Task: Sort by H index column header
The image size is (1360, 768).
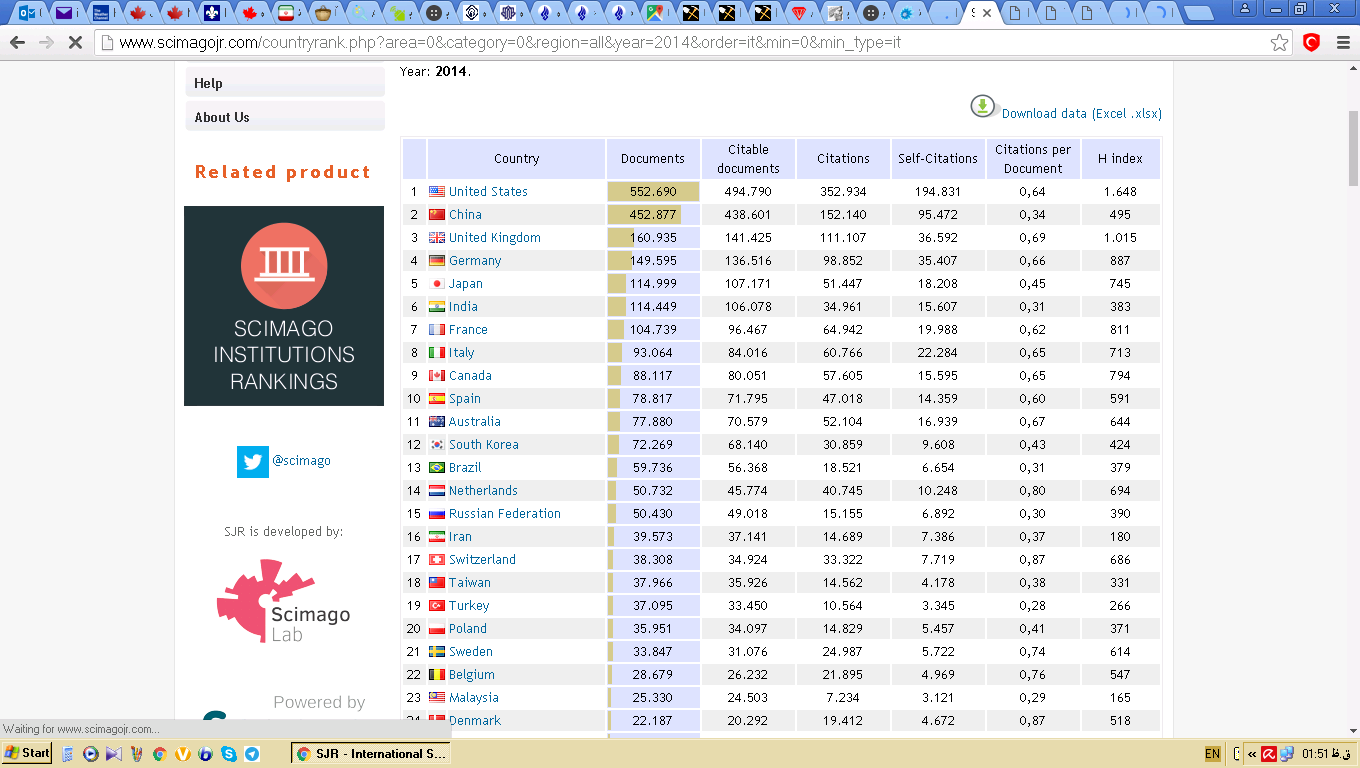Action: pos(1120,159)
